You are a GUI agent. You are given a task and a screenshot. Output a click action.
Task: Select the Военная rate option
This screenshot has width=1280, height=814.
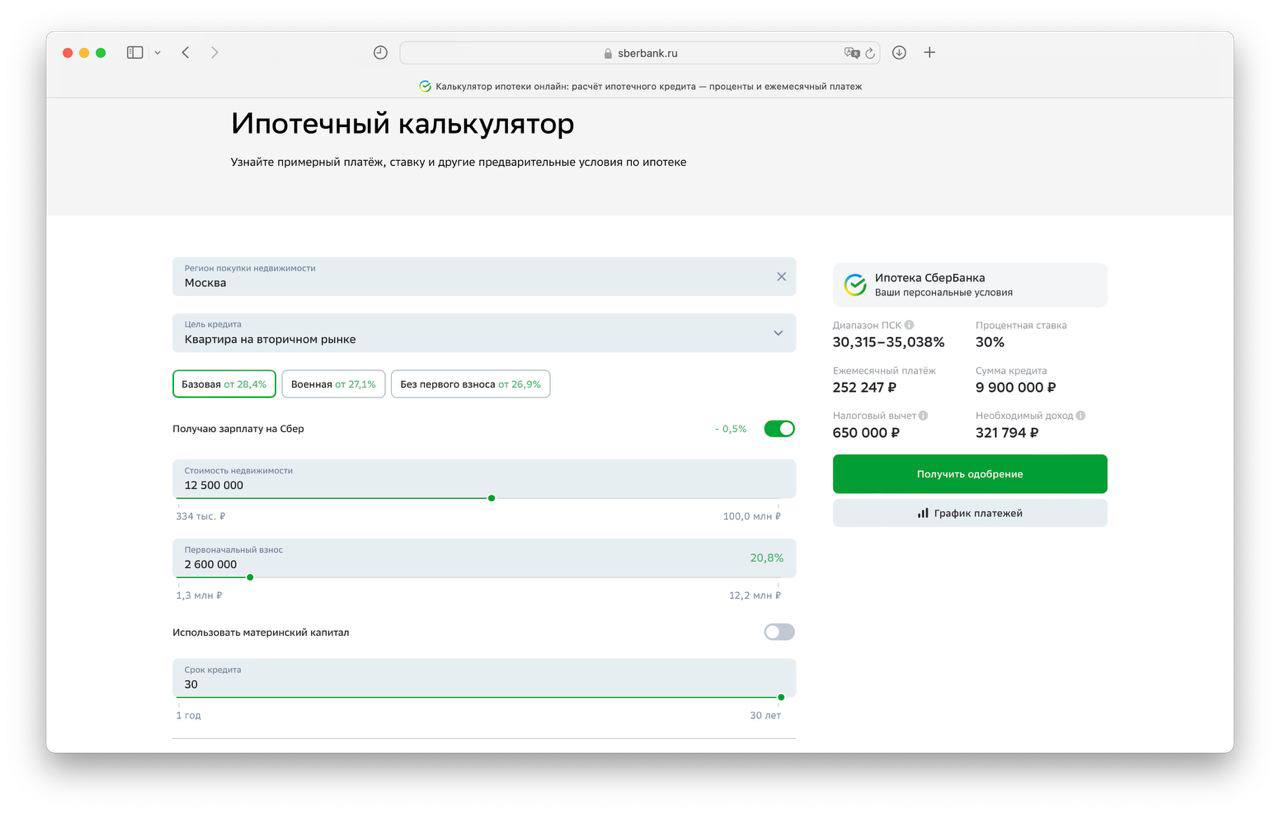pyautogui.click(x=333, y=384)
